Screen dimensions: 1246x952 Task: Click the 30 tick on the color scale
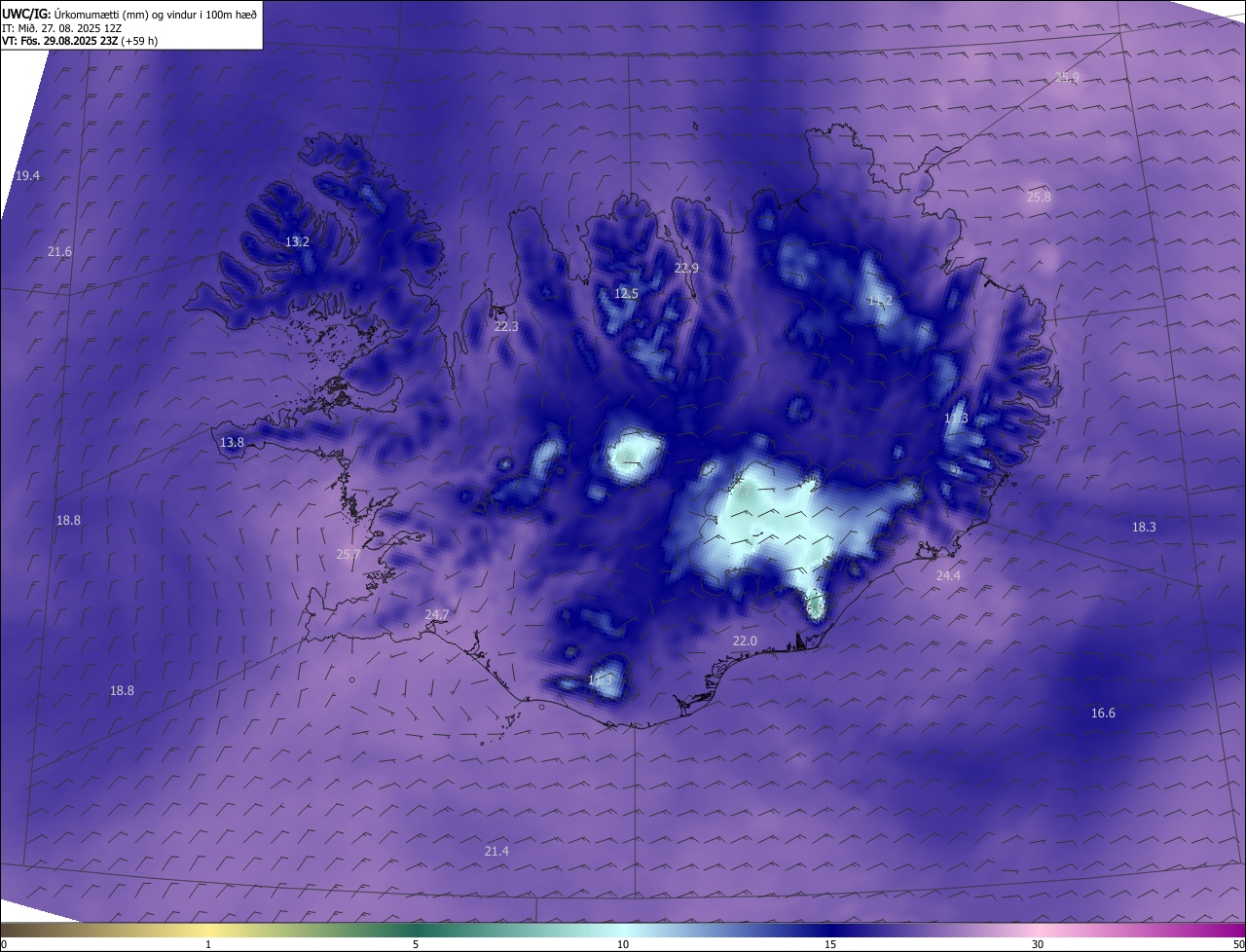[x=1038, y=944]
